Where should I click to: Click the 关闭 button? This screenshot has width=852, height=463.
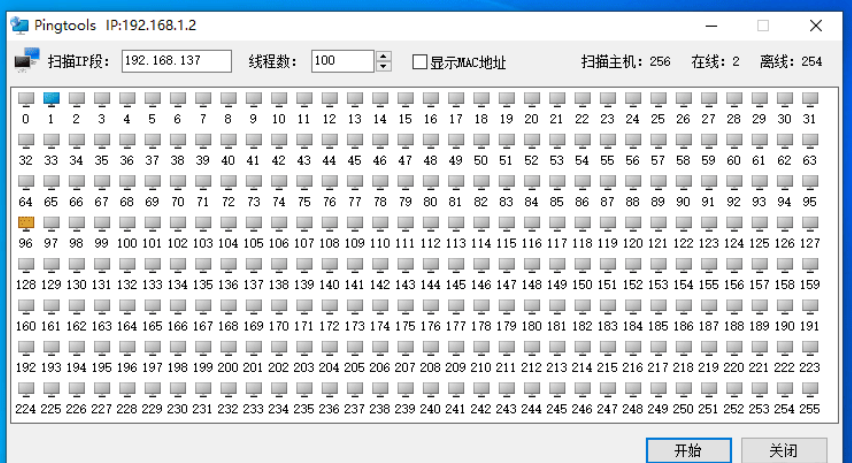[784, 451]
